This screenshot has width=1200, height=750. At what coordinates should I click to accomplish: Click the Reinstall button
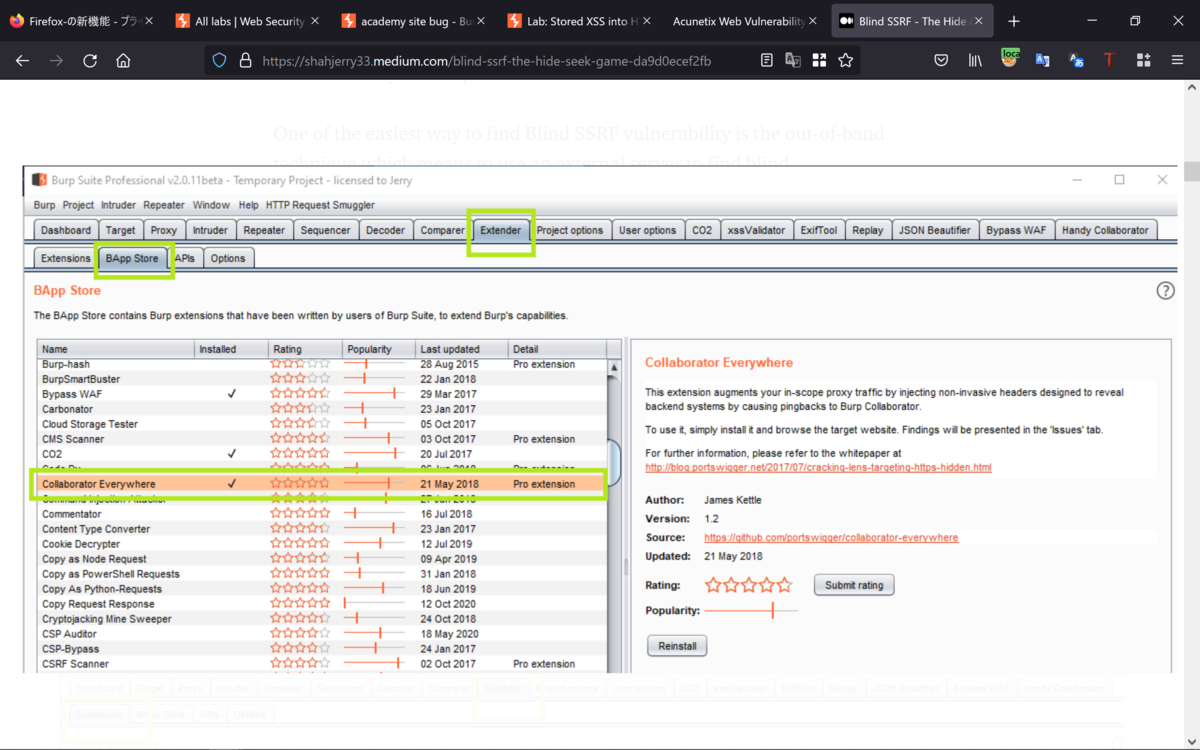click(677, 646)
